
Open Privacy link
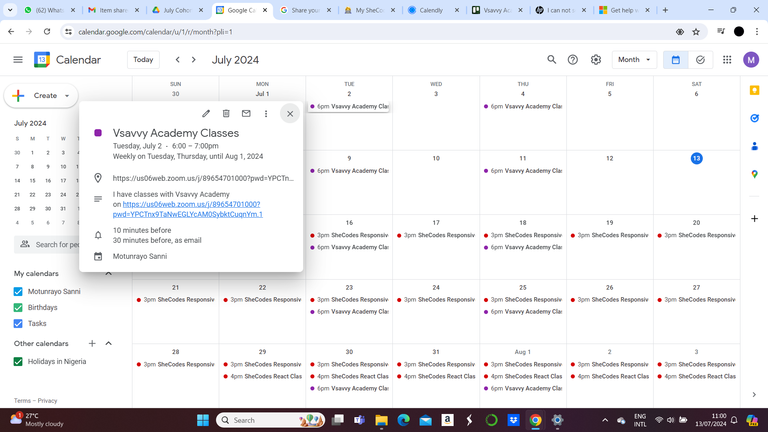[48, 401]
